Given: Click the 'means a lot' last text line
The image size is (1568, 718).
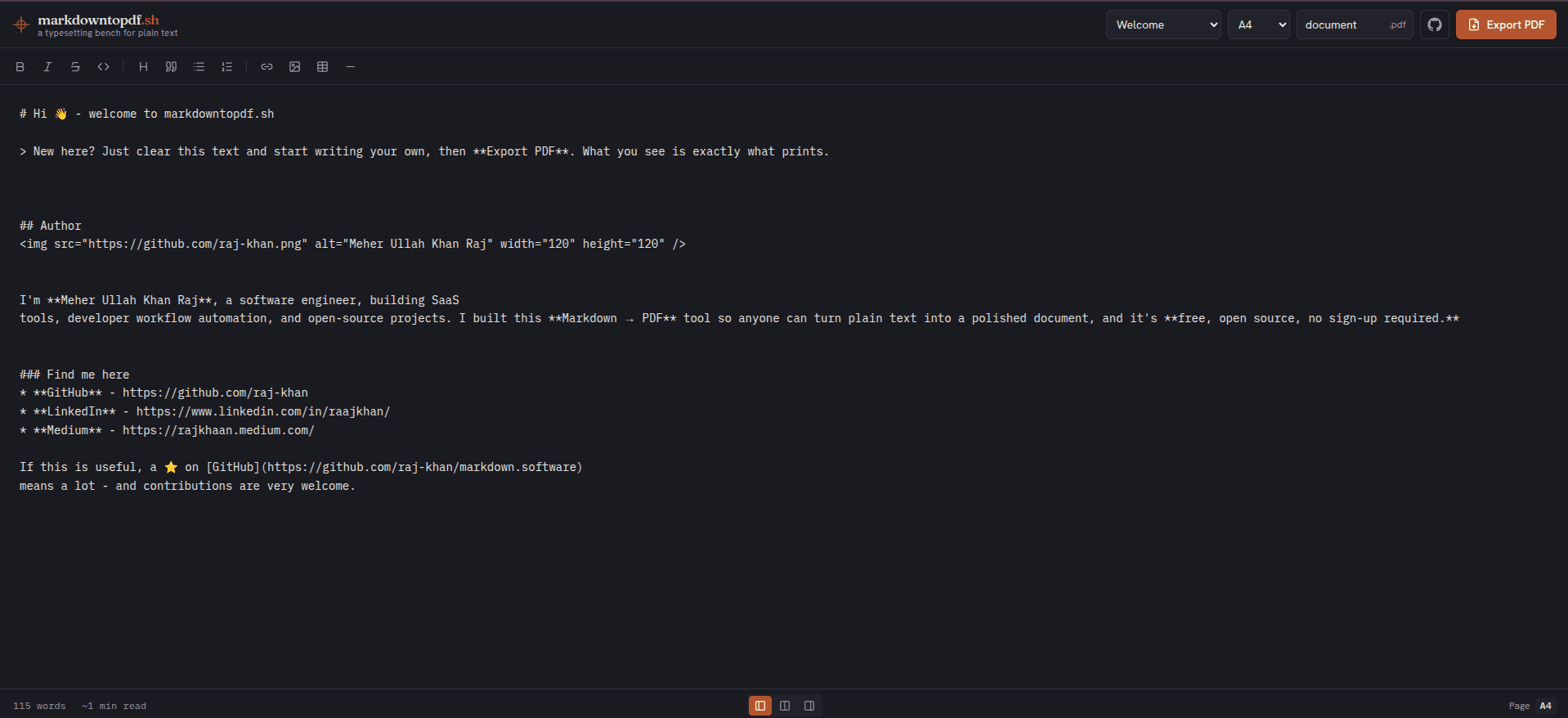Looking at the screenshot, I should (x=187, y=486).
